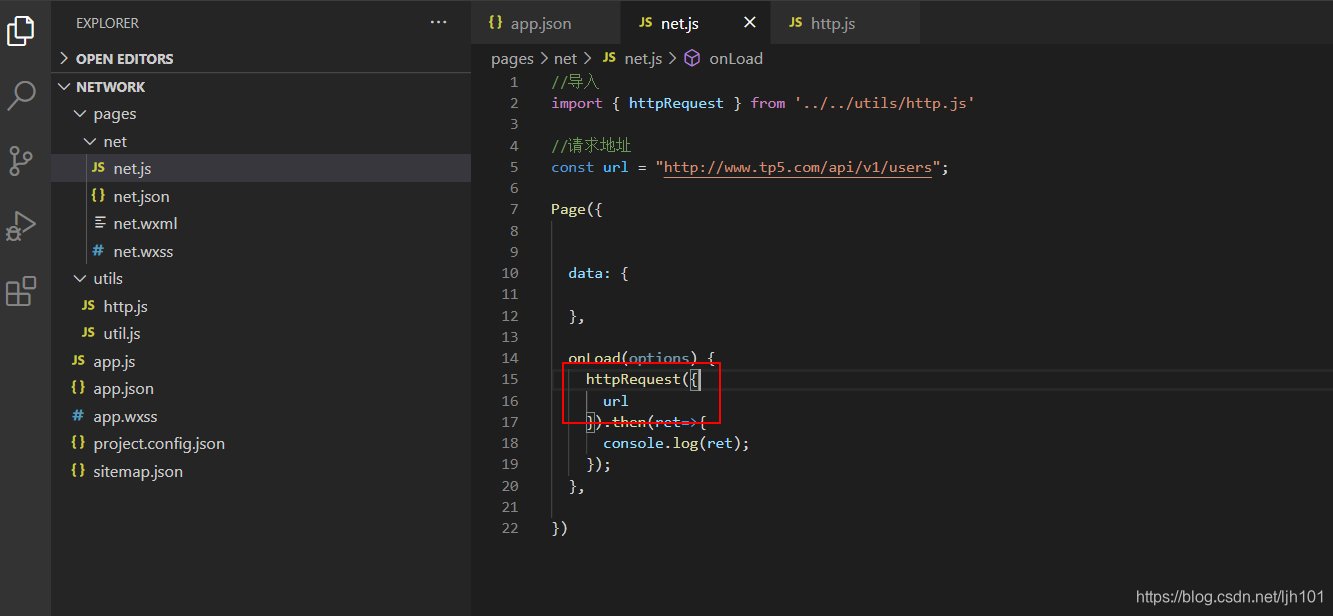
Task: Open app.wxss in the file tree
Action: coord(261,416)
